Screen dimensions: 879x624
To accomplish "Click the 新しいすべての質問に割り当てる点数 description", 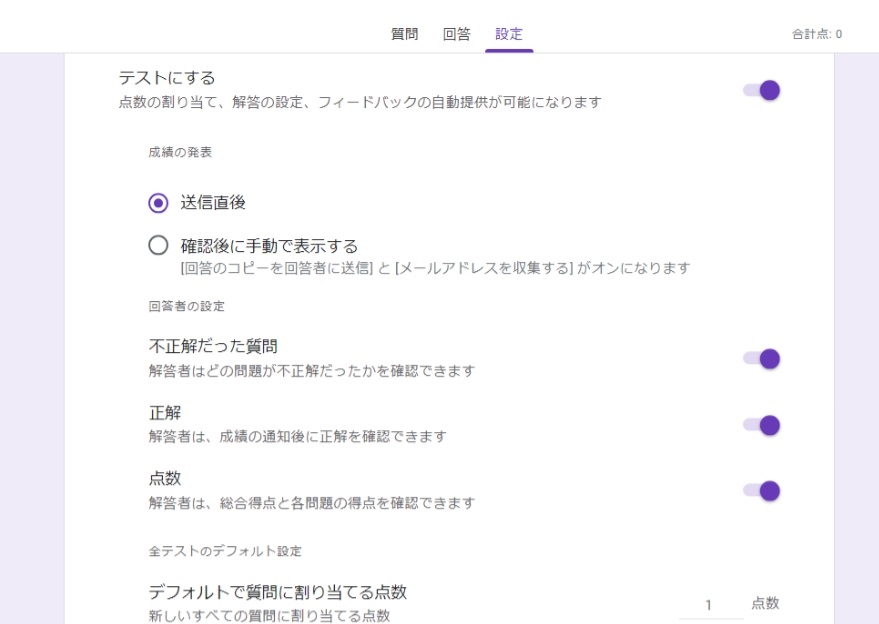I will pos(269,616).
